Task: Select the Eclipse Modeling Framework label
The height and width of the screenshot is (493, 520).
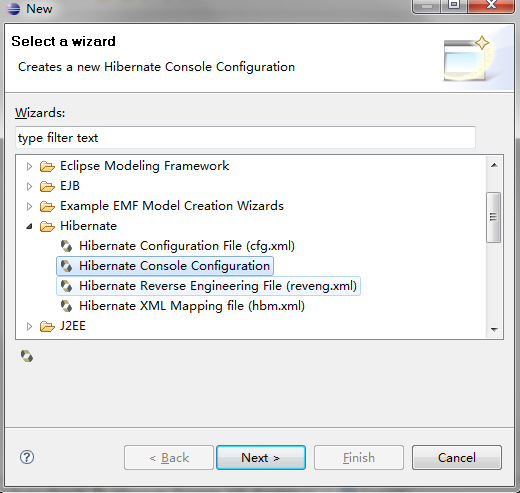Action: pyautogui.click(x=145, y=166)
